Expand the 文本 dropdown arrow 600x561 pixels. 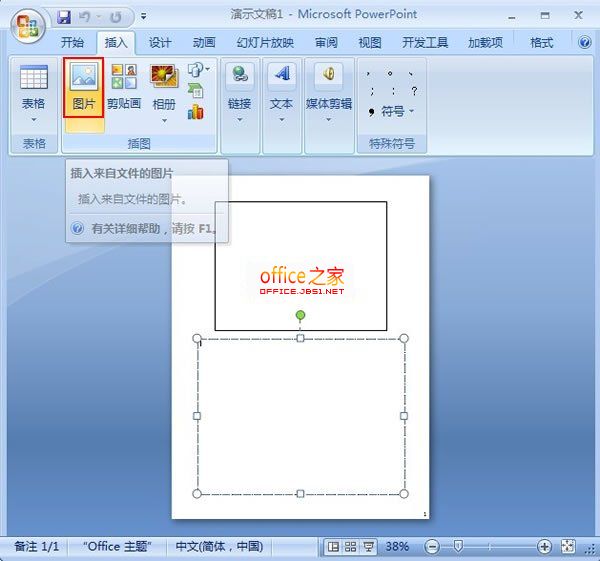coord(282,120)
